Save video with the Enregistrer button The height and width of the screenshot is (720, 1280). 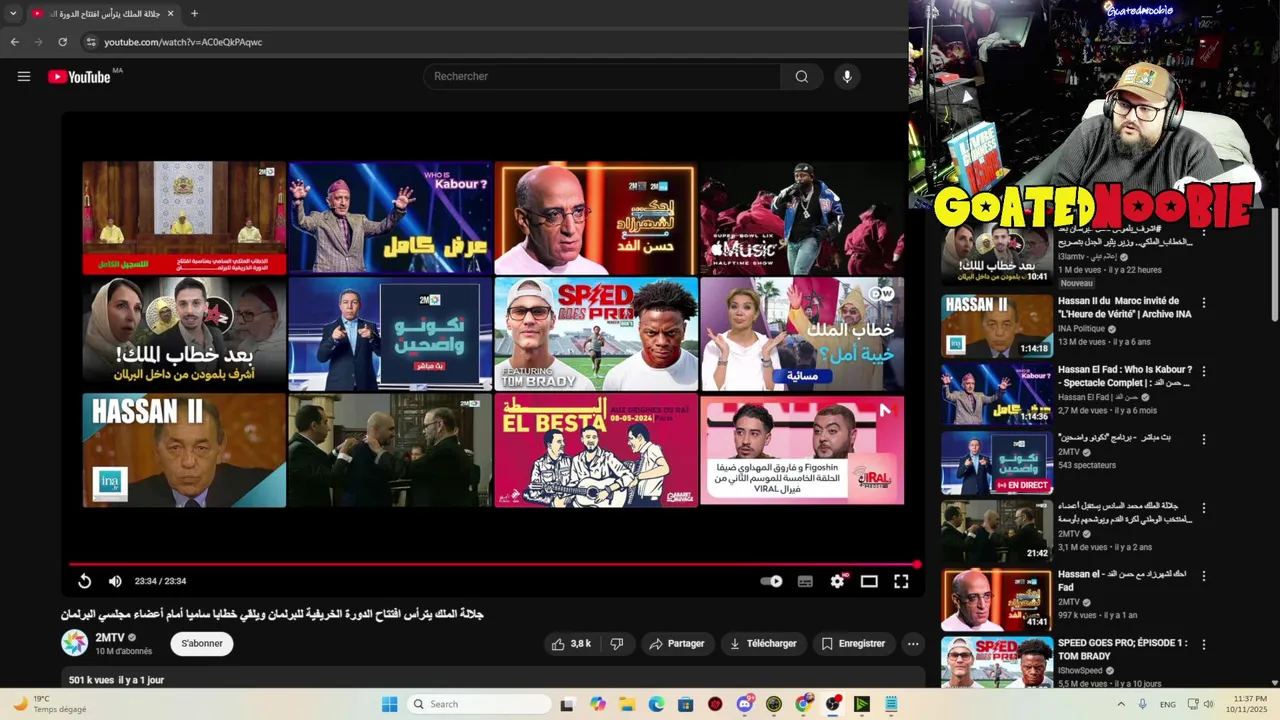853,644
